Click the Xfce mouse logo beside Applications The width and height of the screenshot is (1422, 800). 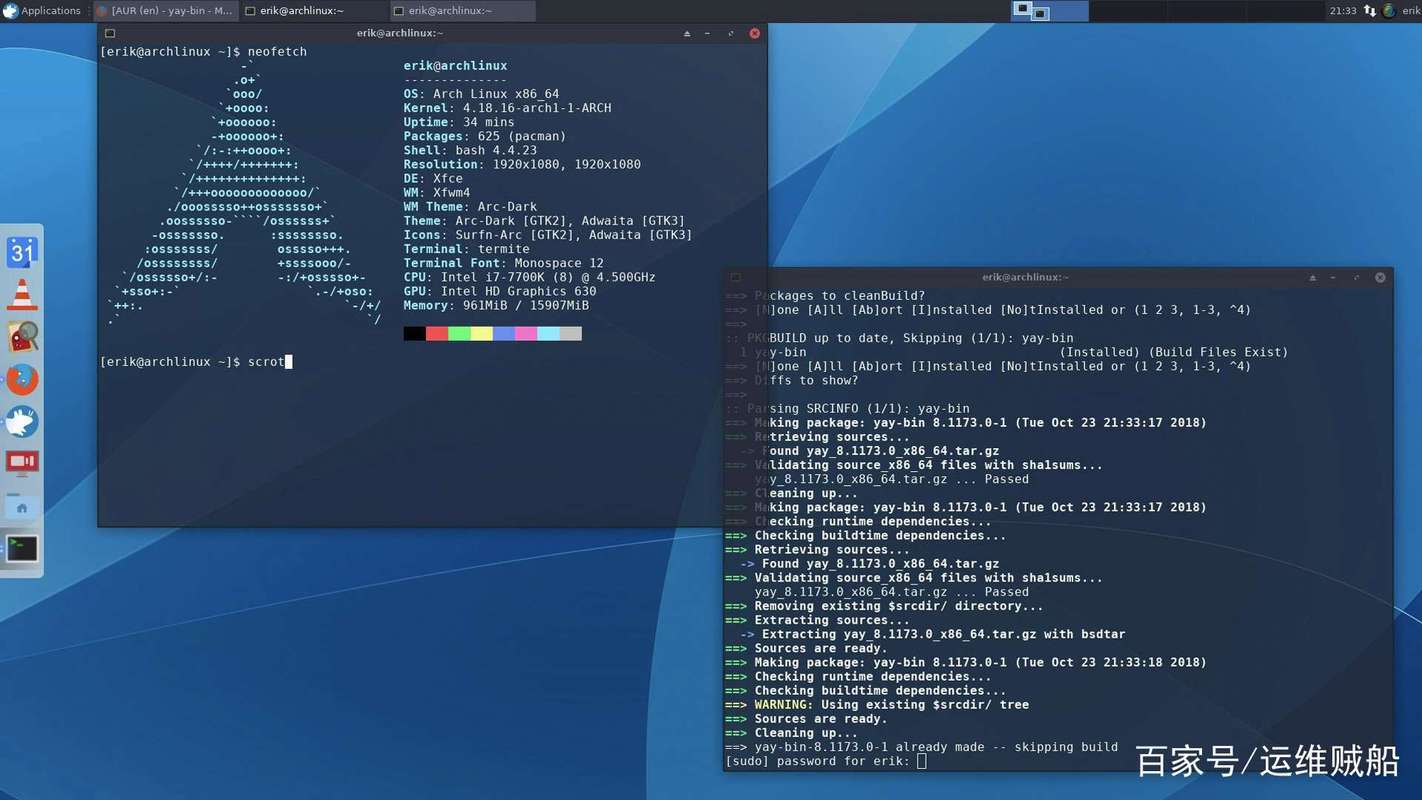coord(10,11)
